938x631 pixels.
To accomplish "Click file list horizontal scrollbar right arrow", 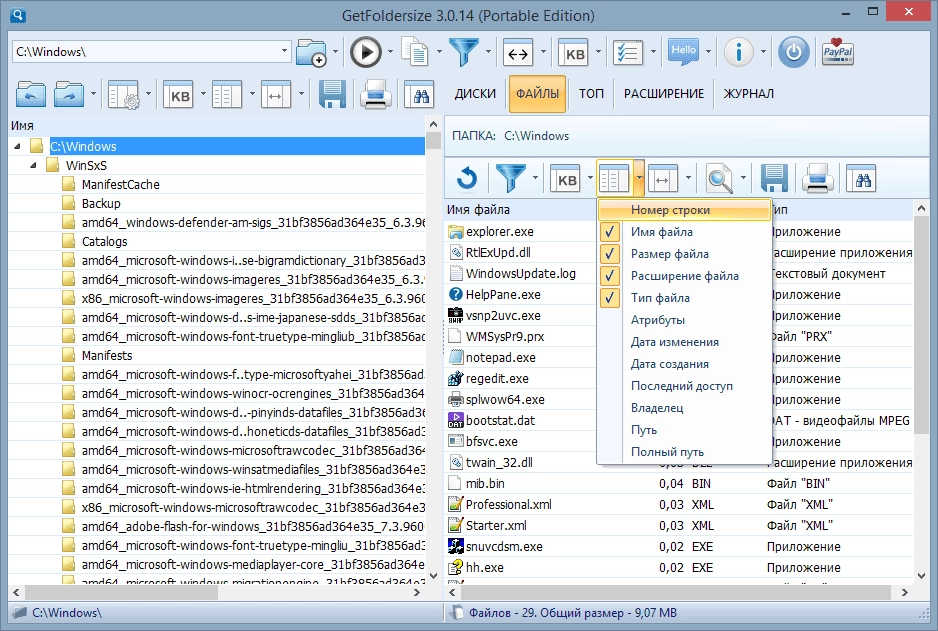I will 904,592.
